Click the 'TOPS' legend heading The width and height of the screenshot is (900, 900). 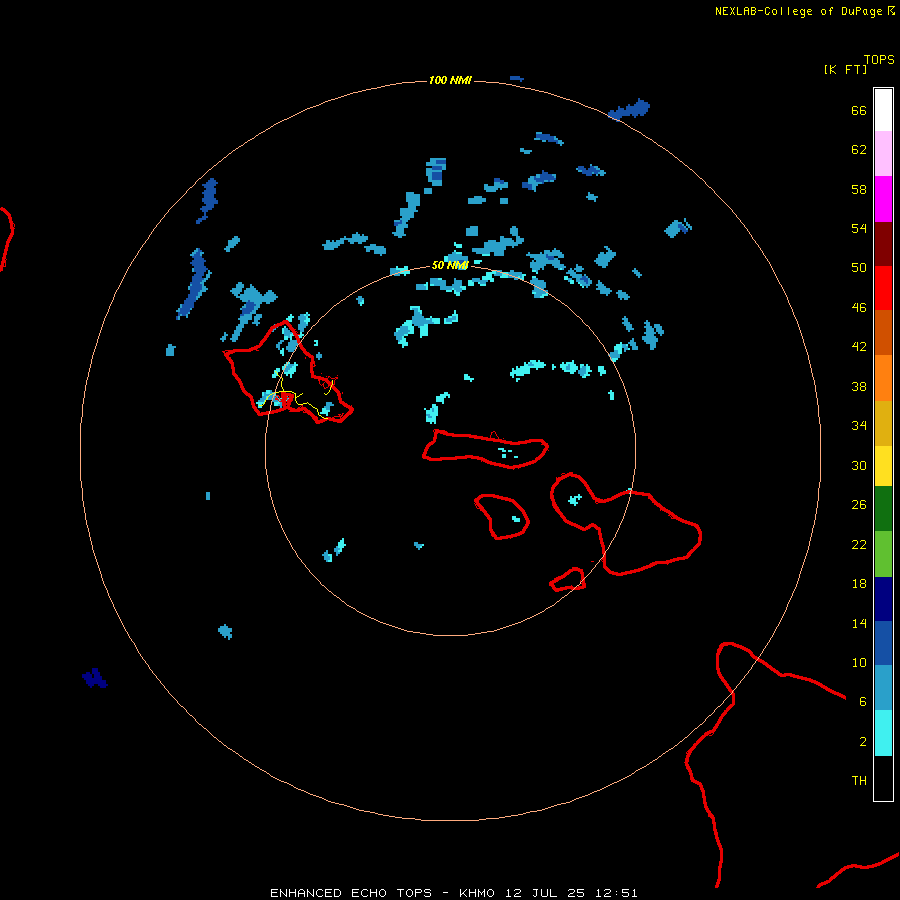tap(879, 60)
